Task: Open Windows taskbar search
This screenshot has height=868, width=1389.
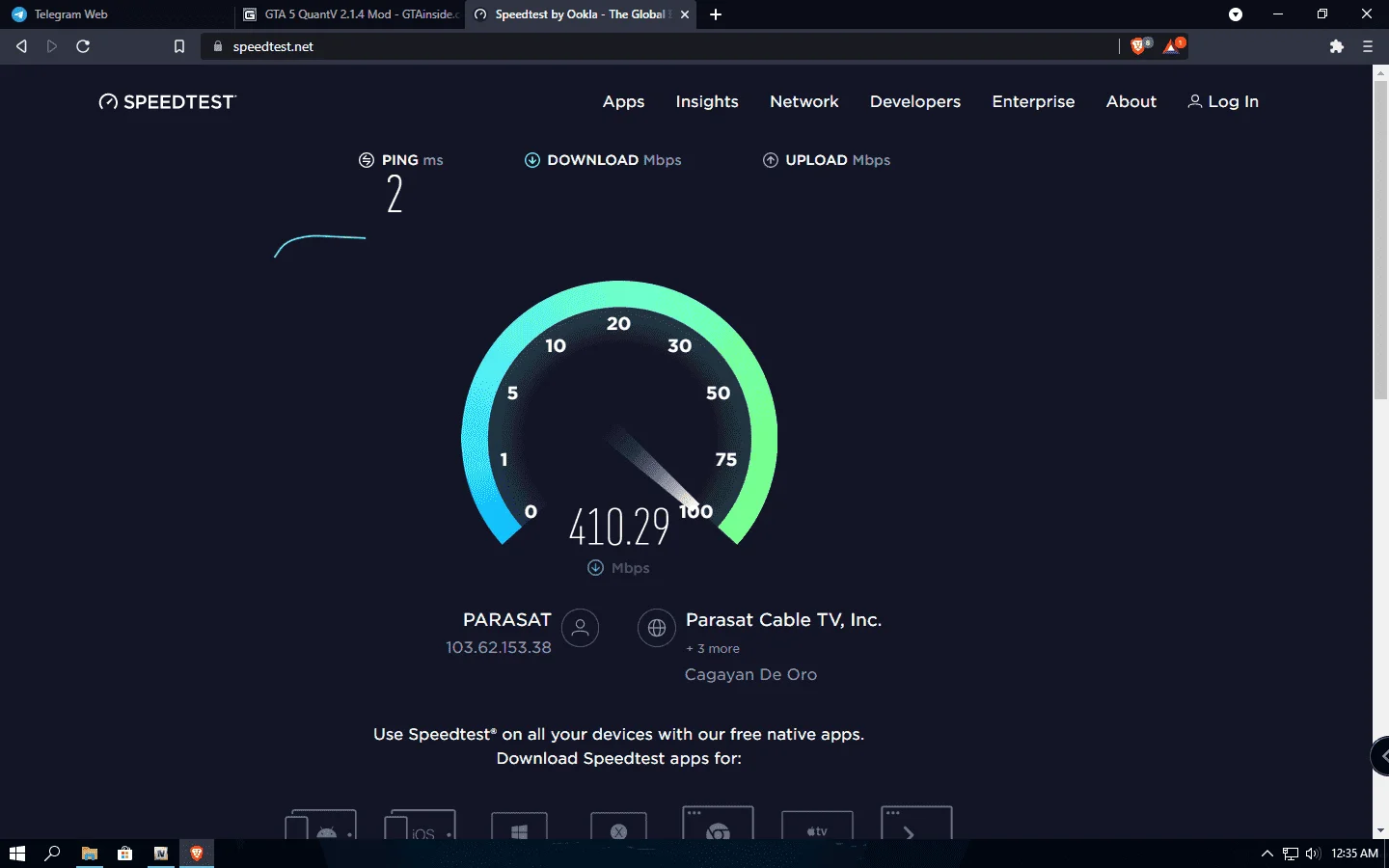Action: (x=53, y=854)
